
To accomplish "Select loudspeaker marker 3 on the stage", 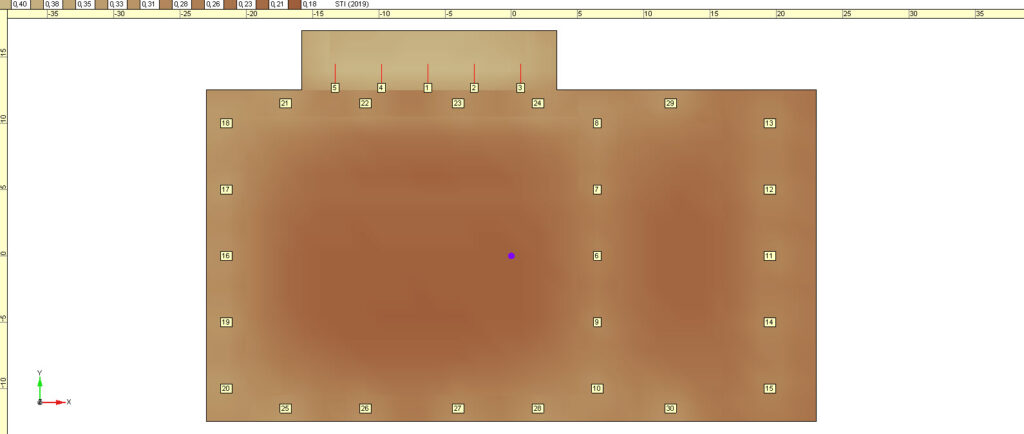I will point(520,88).
